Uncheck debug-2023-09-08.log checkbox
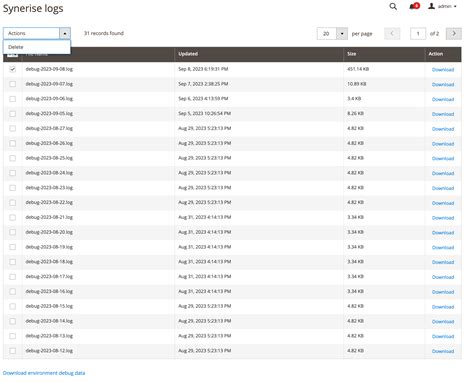Viewport: 474px width, 382px height. [13, 69]
